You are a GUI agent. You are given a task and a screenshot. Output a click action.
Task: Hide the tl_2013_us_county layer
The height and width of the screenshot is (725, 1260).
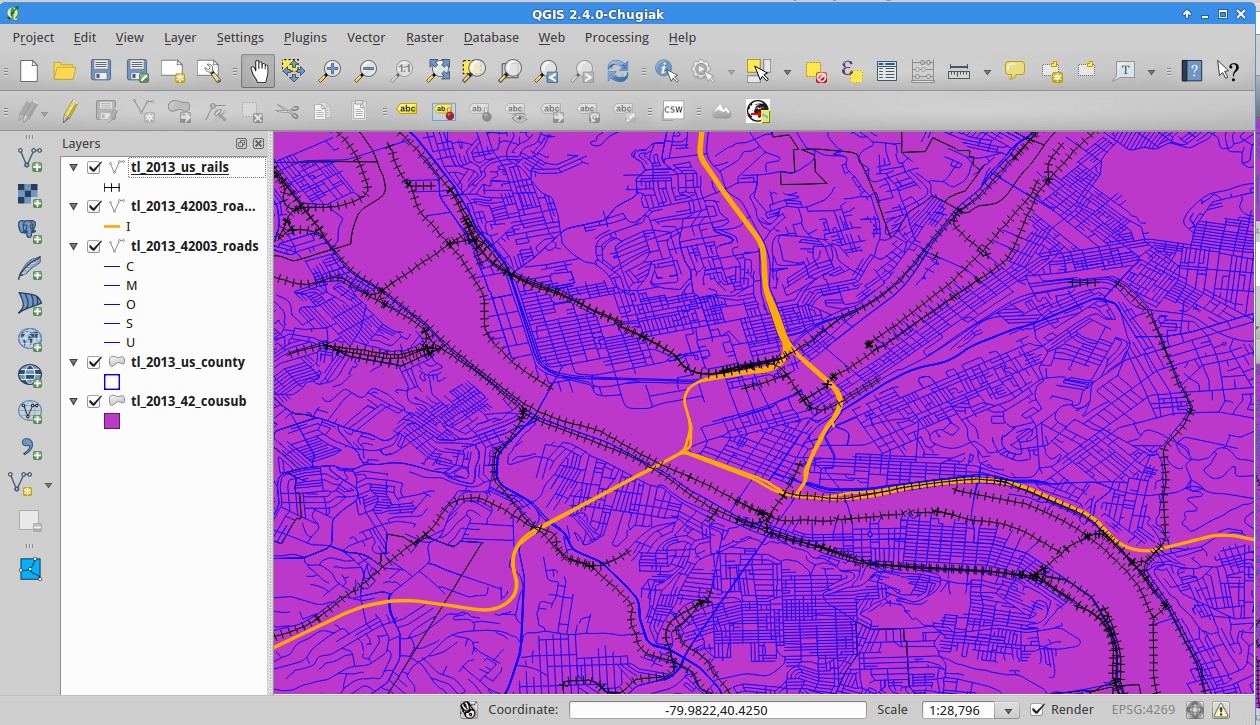tap(95, 363)
